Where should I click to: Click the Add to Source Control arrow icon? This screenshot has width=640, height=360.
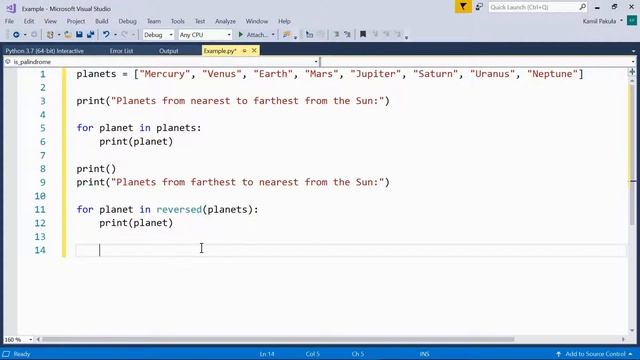pos(558,354)
